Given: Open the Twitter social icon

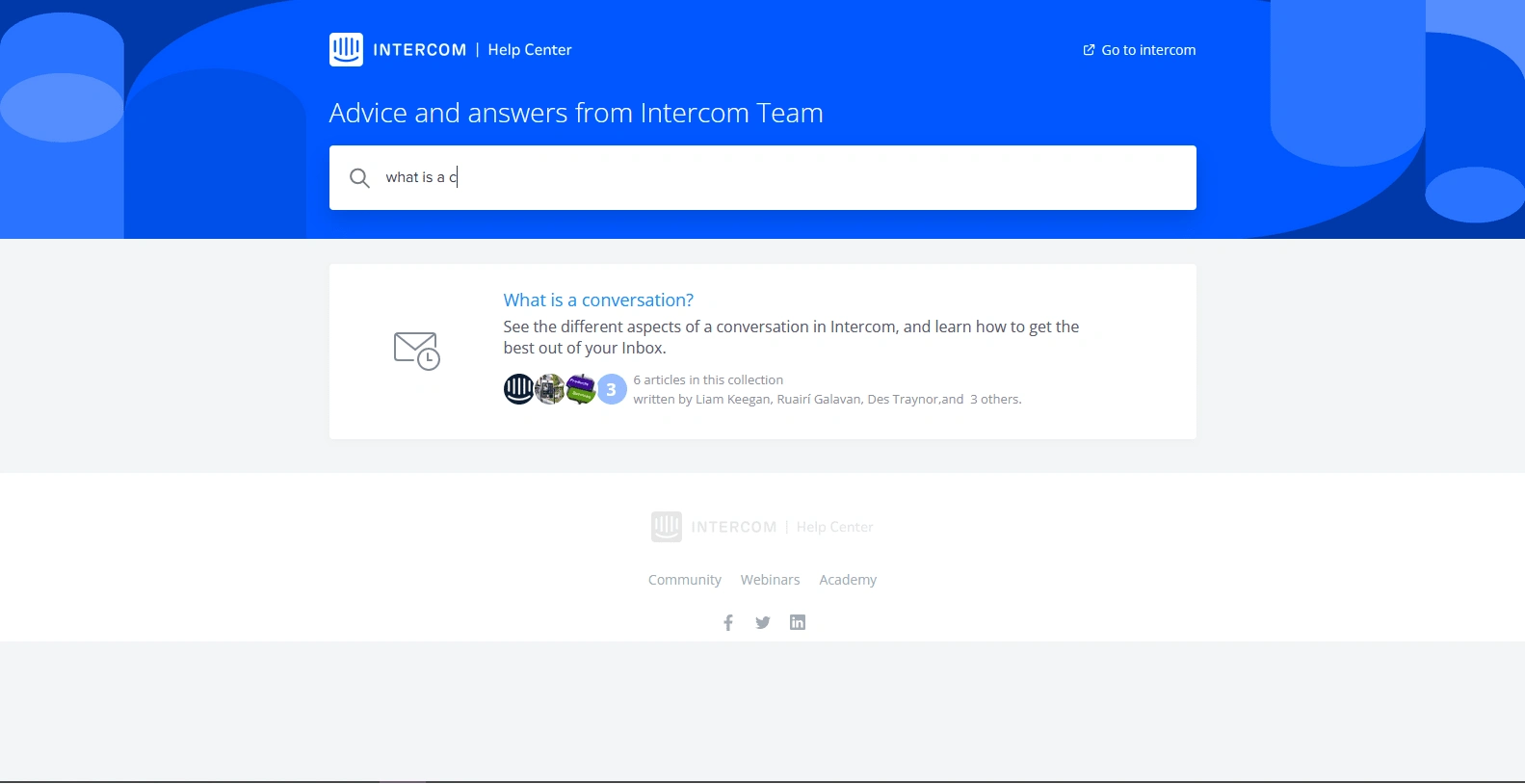Looking at the screenshot, I should click(x=763, y=622).
